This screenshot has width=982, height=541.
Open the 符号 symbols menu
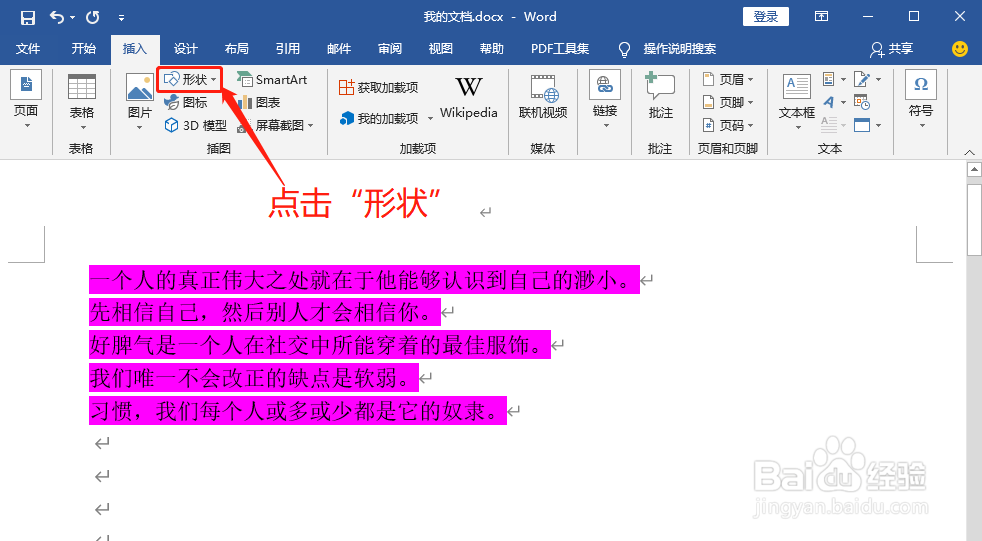coord(921,100)
